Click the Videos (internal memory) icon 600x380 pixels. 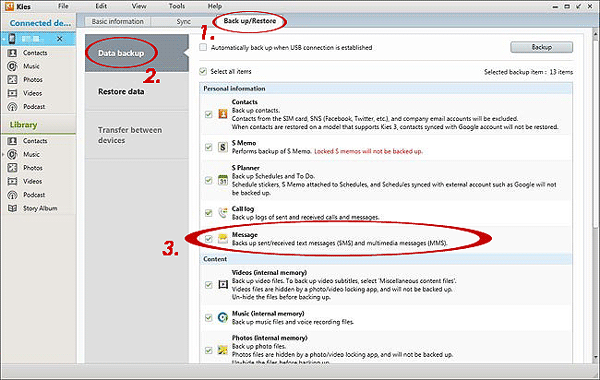[x=223, y=284]
